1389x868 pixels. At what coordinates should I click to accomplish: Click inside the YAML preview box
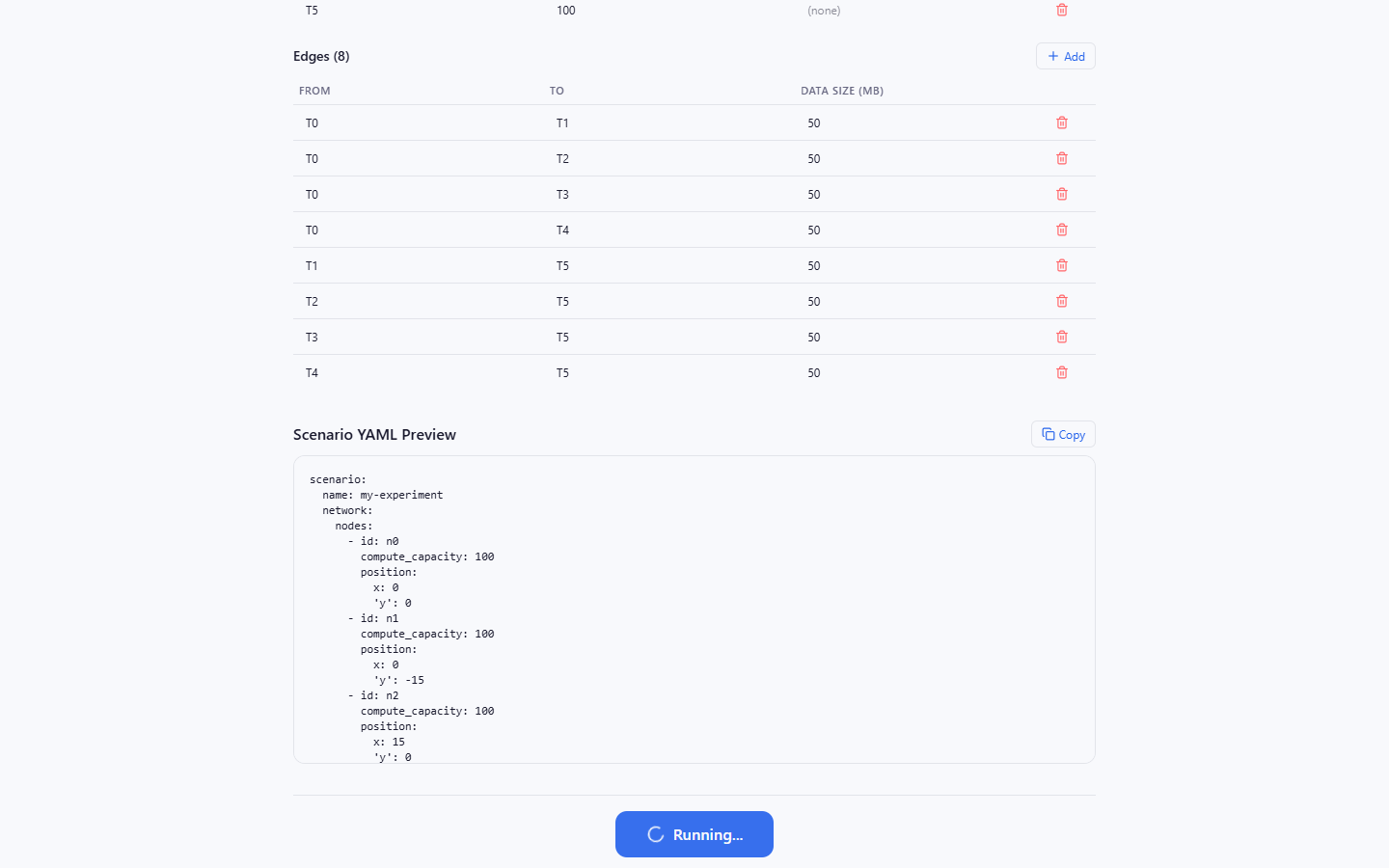click(x=694, y=610)
